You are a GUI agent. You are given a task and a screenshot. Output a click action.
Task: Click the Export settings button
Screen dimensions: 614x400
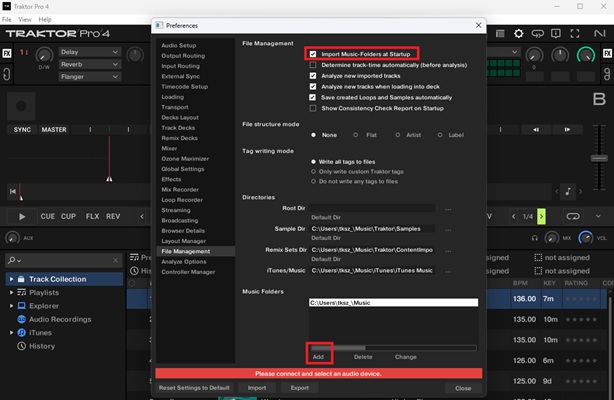[300, 388]
